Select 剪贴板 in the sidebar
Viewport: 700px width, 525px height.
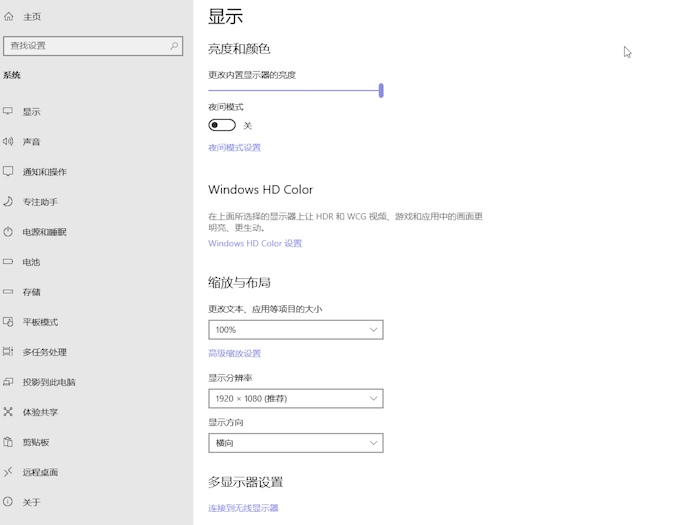[36, 442]
